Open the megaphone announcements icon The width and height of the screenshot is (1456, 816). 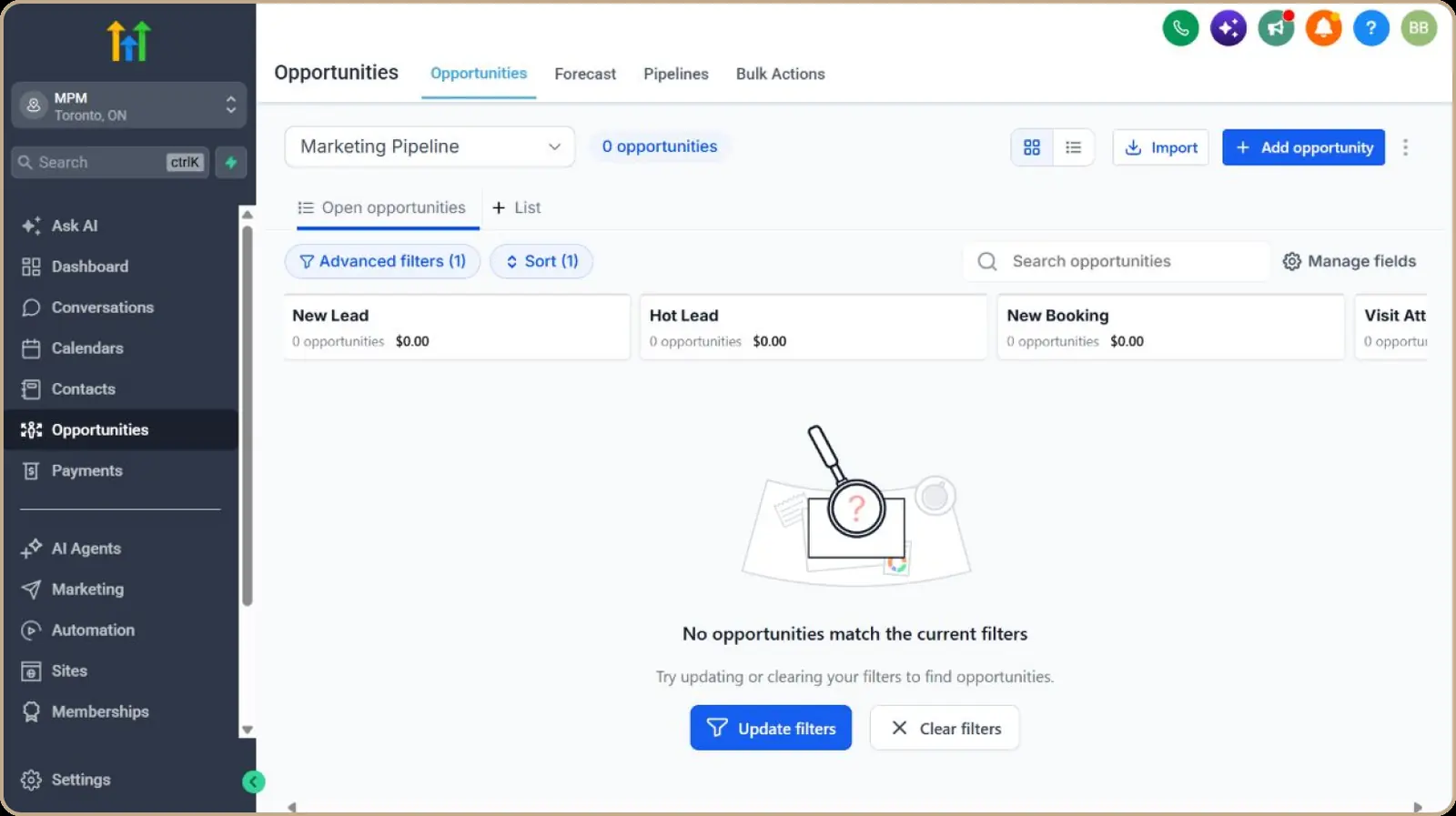click(x=1276, y=28)
